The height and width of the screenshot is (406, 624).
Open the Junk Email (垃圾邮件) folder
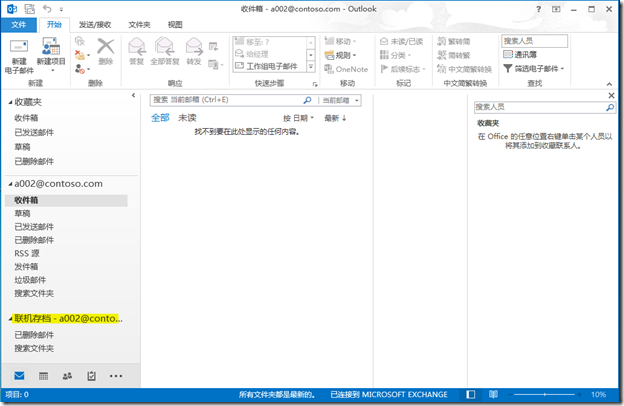(30, 280)
